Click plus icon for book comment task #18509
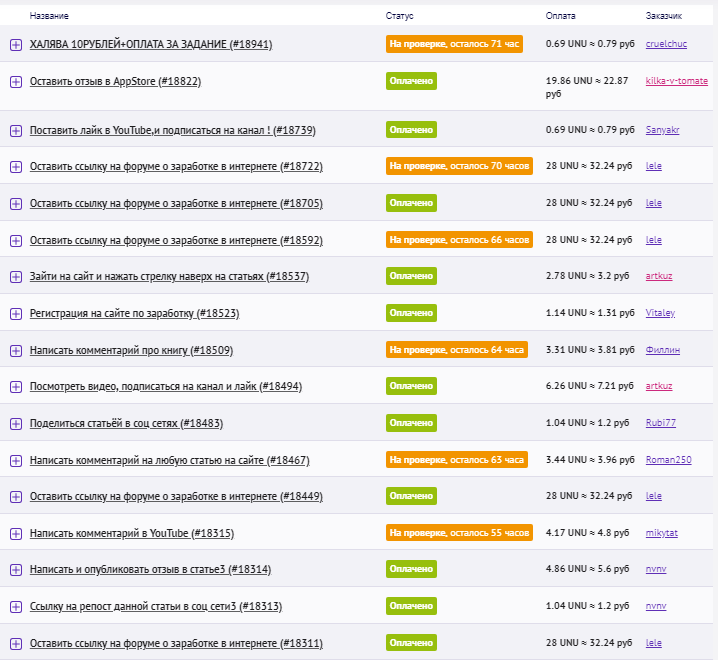718x660 pixels. coord(15,351)
